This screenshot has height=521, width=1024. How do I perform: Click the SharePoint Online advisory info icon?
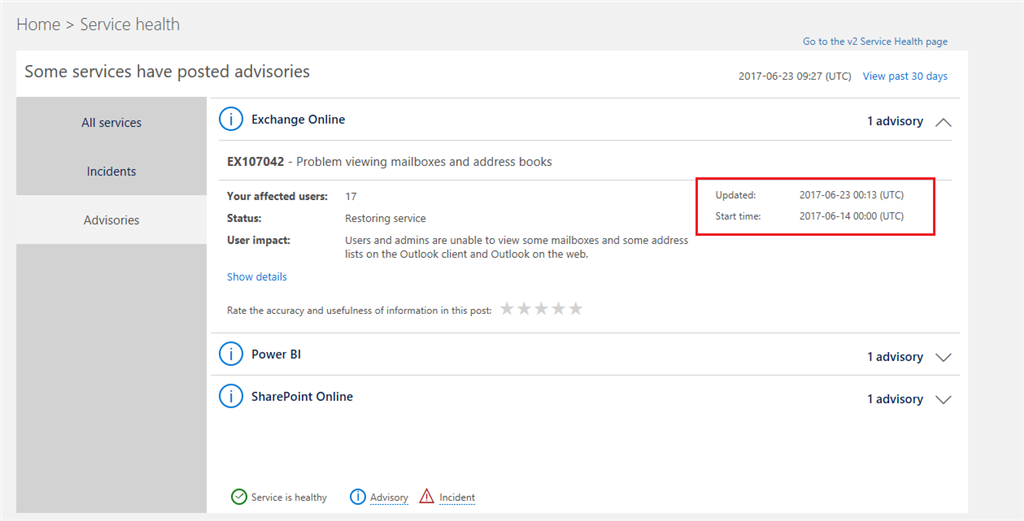[231, 396]
